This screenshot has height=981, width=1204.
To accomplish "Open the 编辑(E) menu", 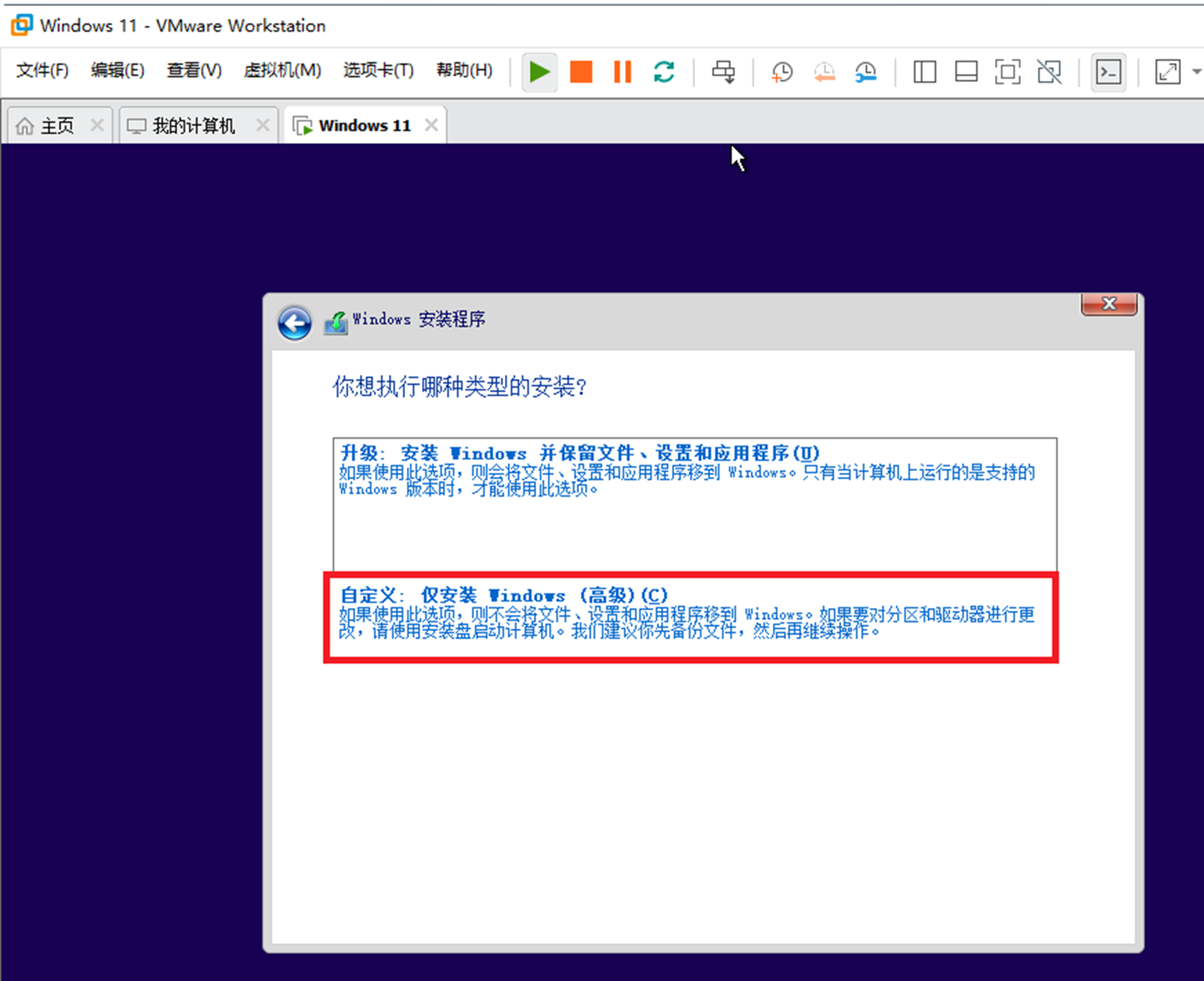I will (x=118, y=70).
